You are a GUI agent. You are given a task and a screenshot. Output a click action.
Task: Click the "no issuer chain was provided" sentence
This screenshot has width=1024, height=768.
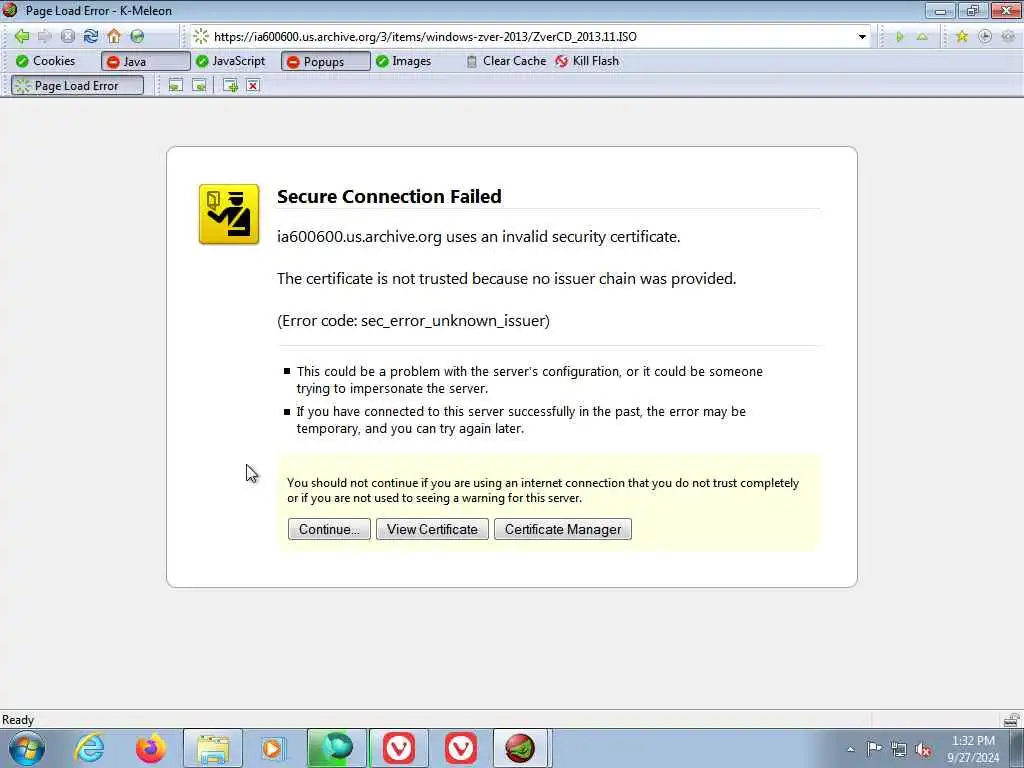507,279
